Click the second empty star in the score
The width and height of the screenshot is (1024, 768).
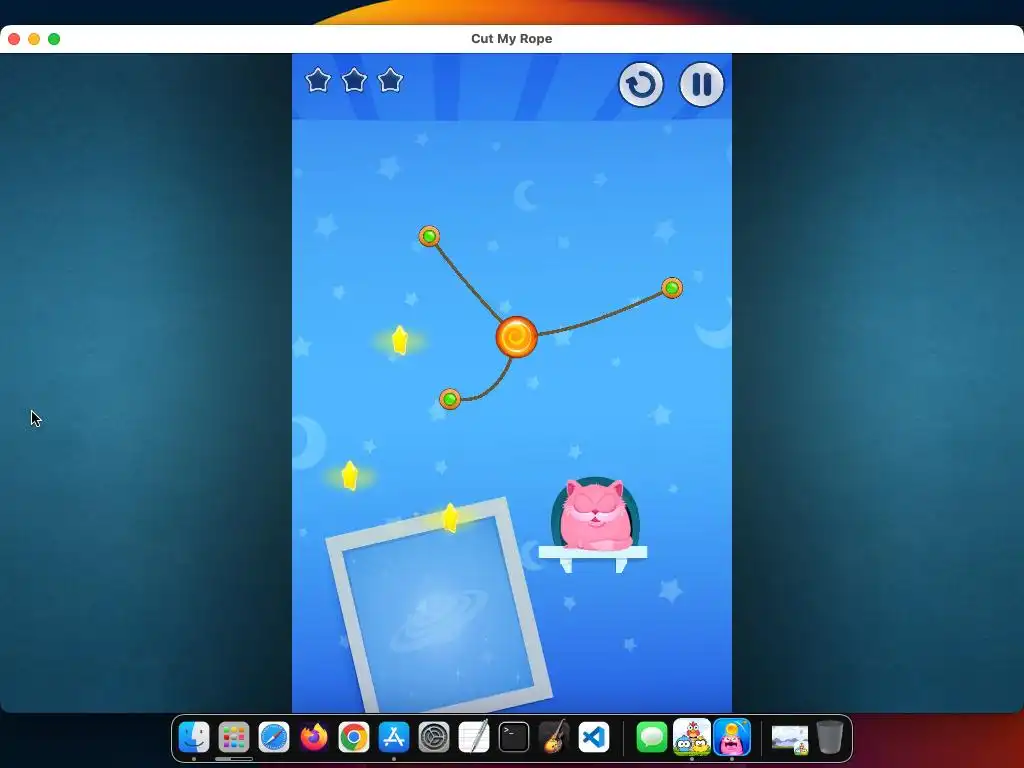pyautogui.click(x=354, y=80)
